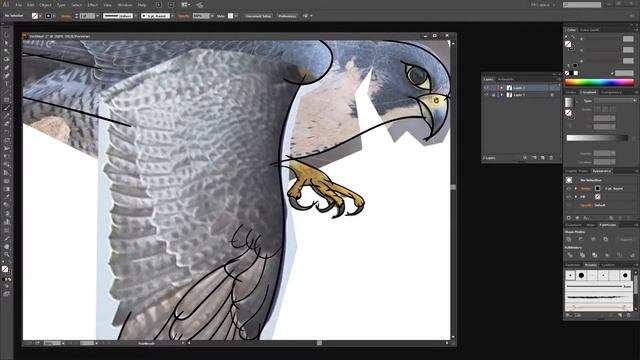Open the Effect menu
The width and height of the screenshot is (640, 360).
93,5
